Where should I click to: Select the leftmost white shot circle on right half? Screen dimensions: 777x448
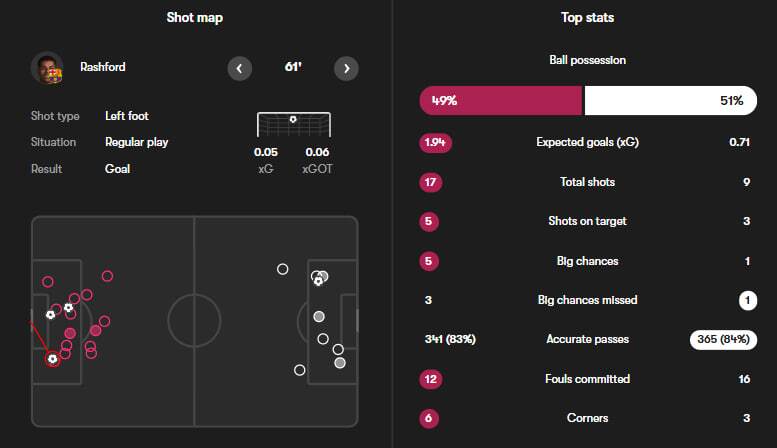pyautogui.click(x=283, y=268)
